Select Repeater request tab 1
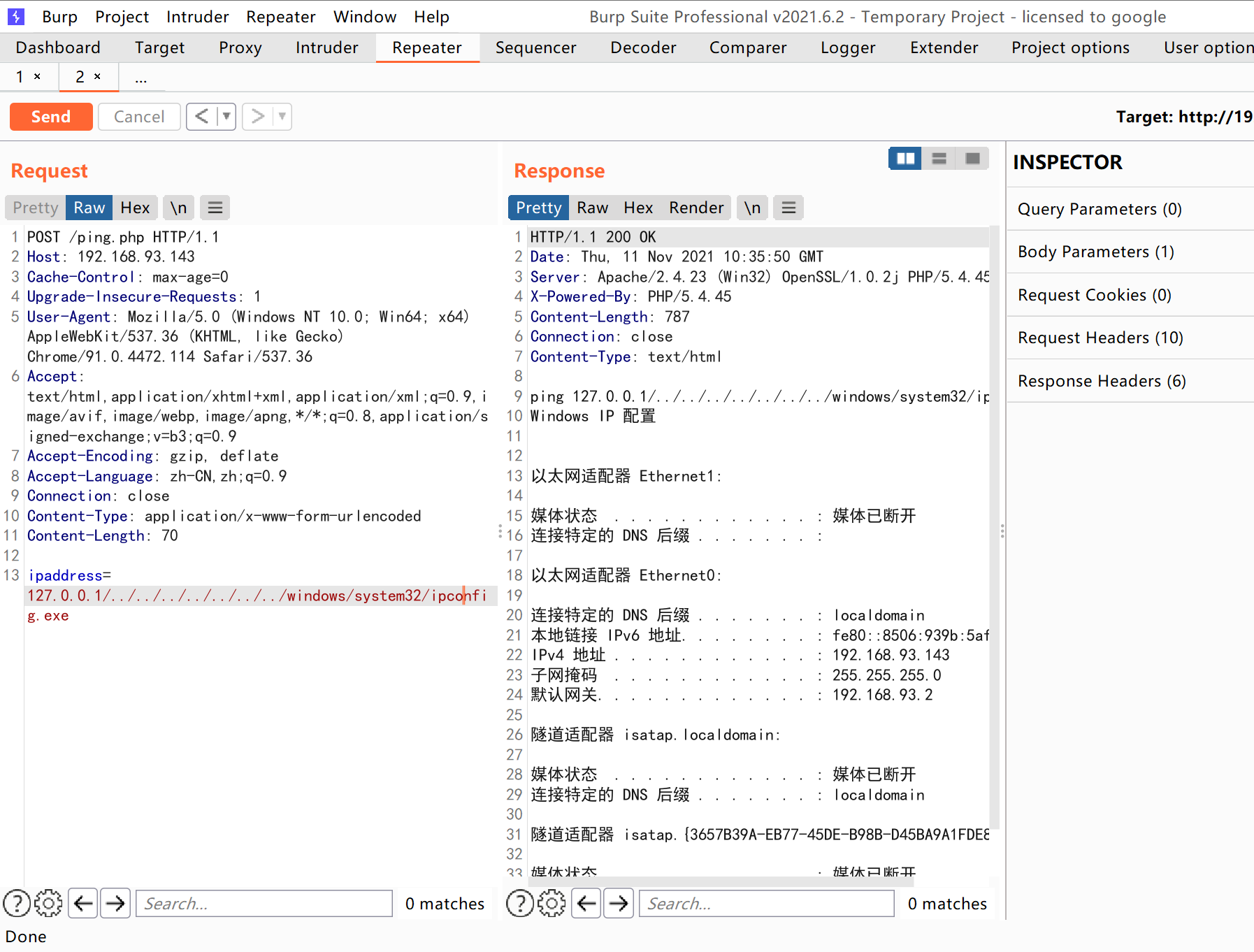 [x=20, y=76]
